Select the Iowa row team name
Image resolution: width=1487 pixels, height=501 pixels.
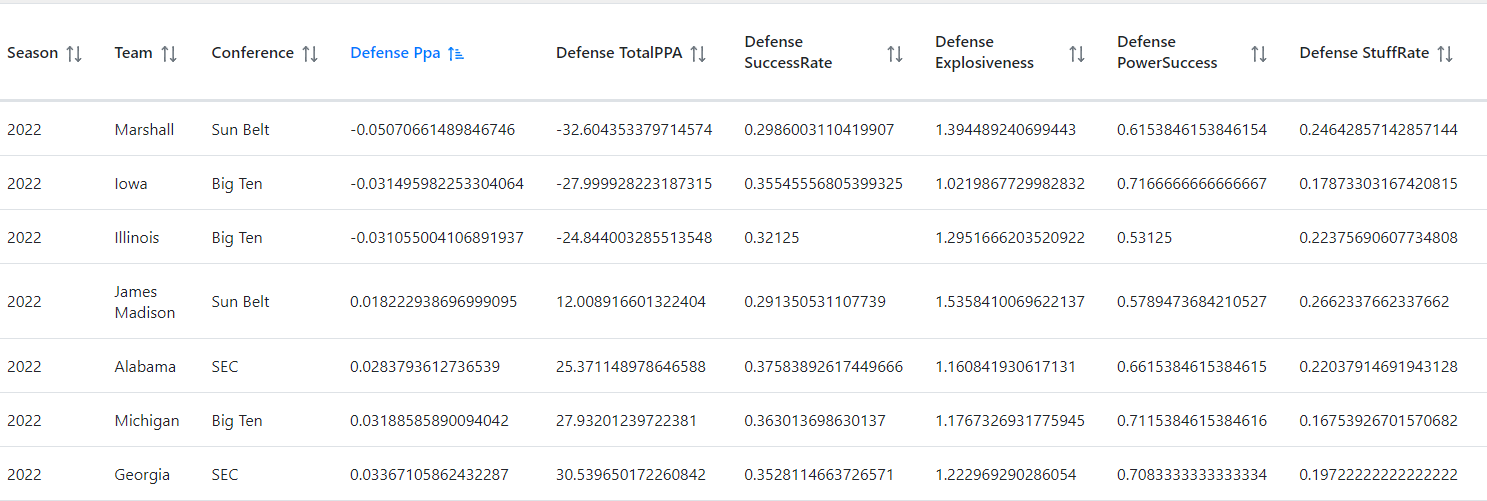132,184
